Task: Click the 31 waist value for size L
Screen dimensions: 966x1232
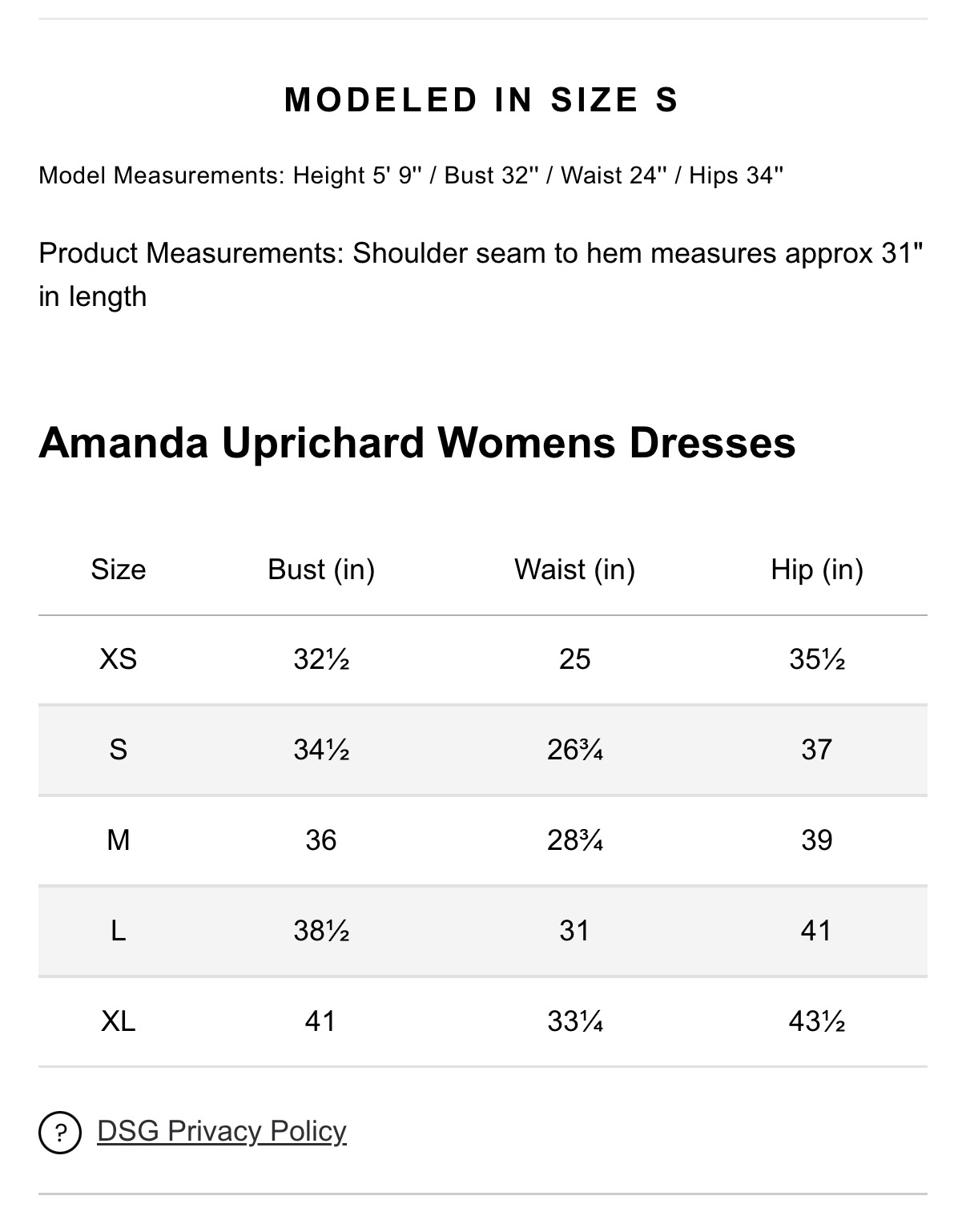Action: (x=575, y=931)
